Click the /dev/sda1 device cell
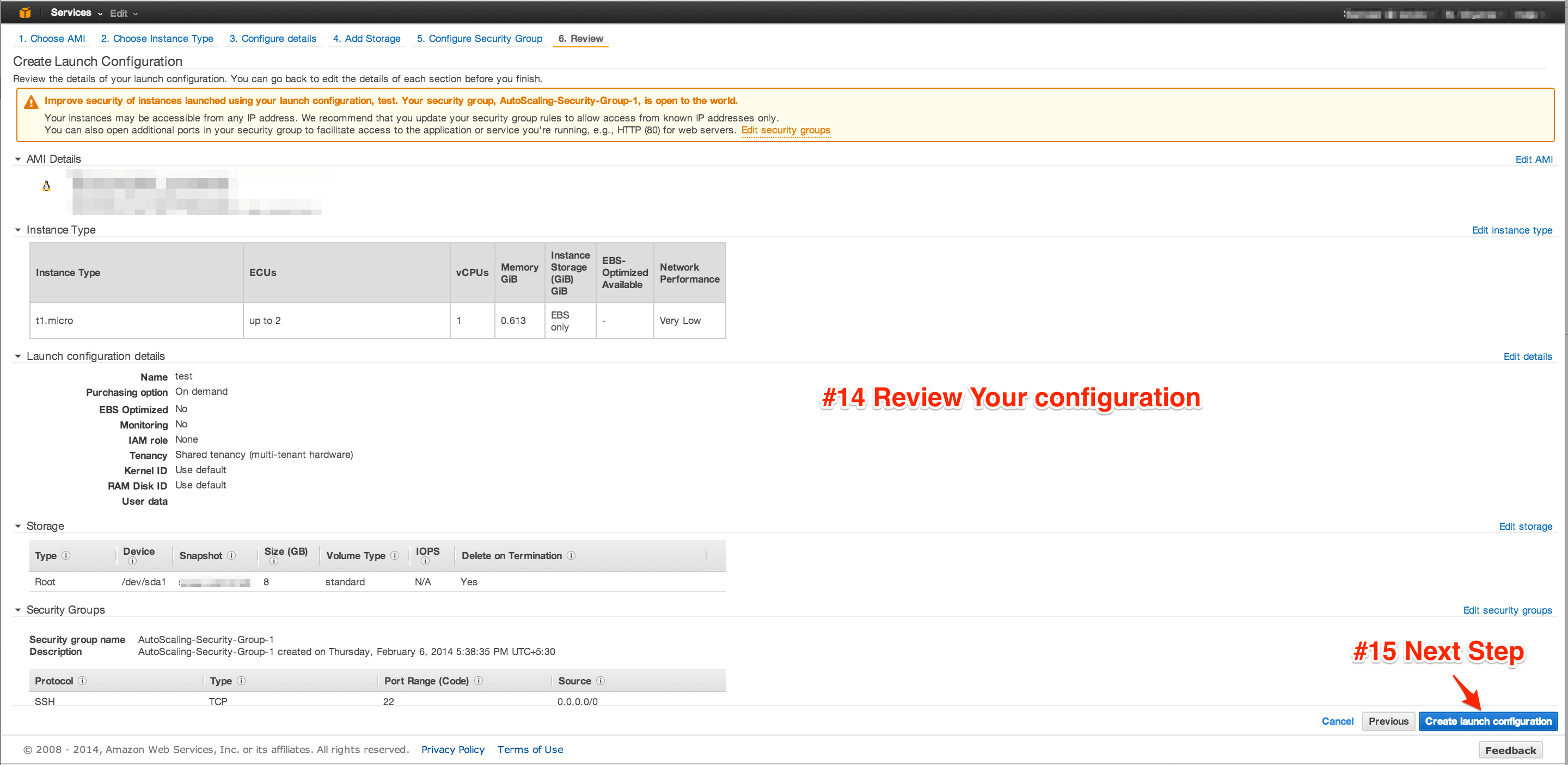 (144, 582)
